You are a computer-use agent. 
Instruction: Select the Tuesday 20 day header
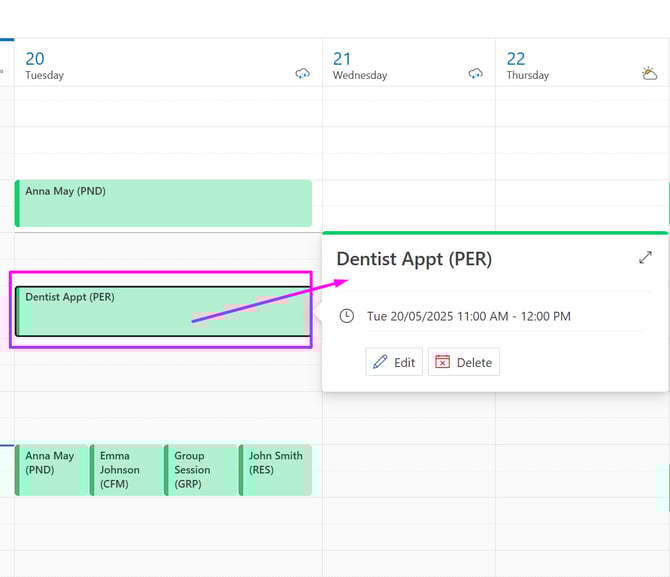click(x=45, y=66)
